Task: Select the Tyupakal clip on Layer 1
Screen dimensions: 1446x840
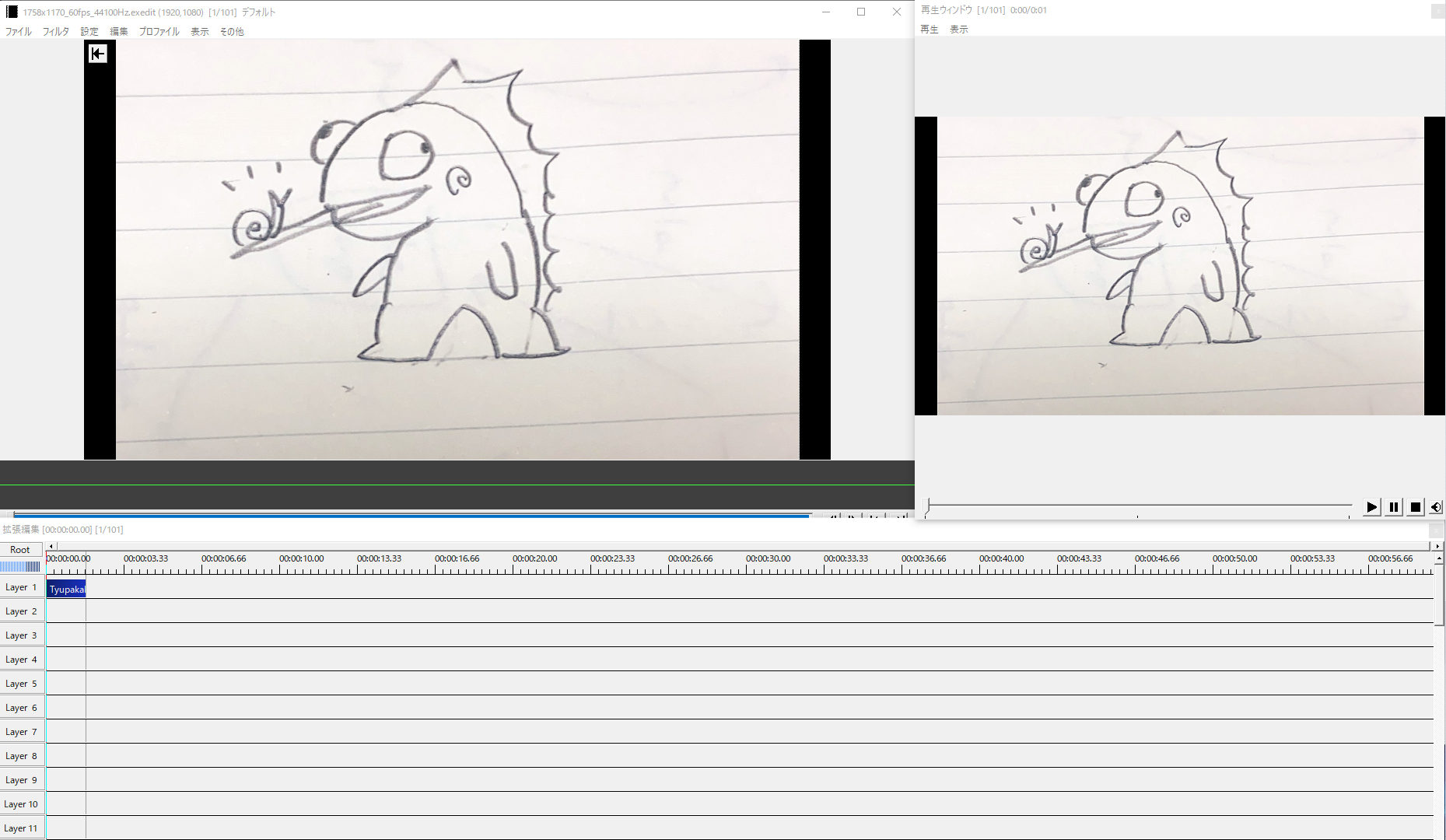Action: (66, 590)
